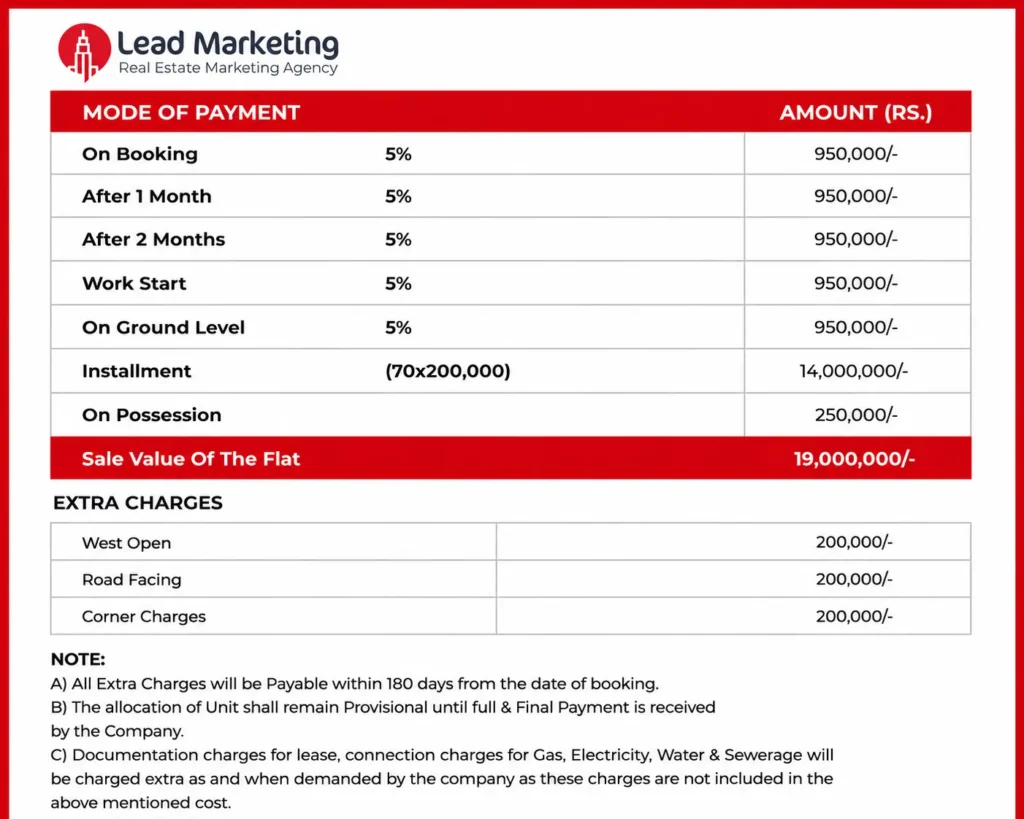
Task: Click the After 1 Month amount 950,000/-
Action: pos(856,196)
